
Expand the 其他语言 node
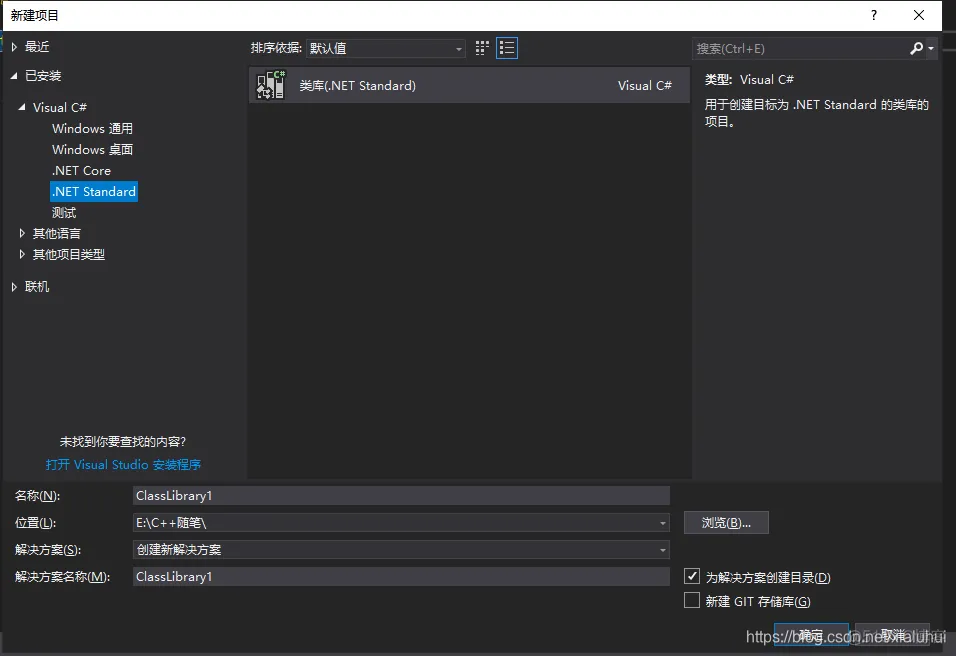[22, 234]
